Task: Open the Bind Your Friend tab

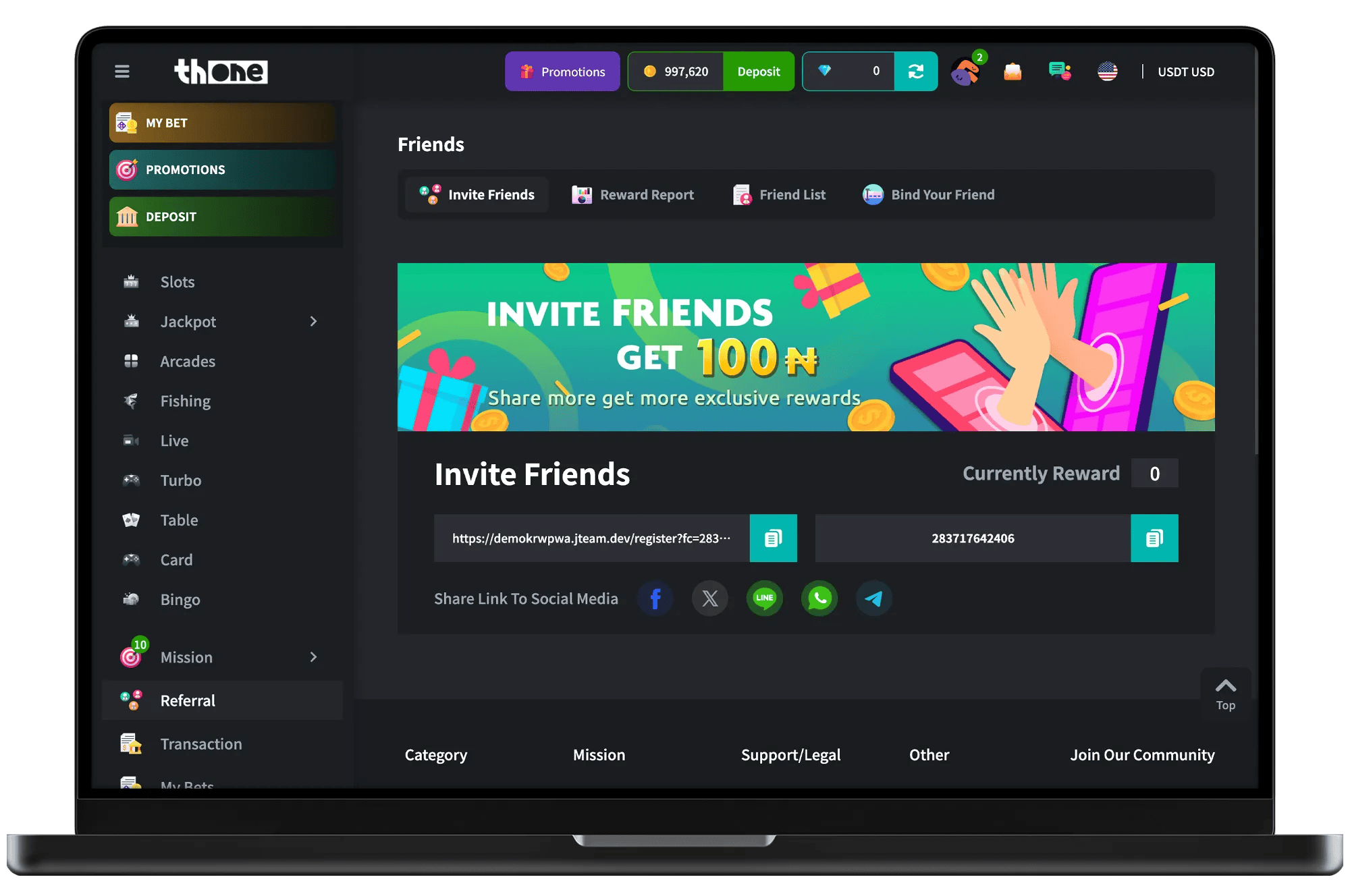Action: pos(929,195)
